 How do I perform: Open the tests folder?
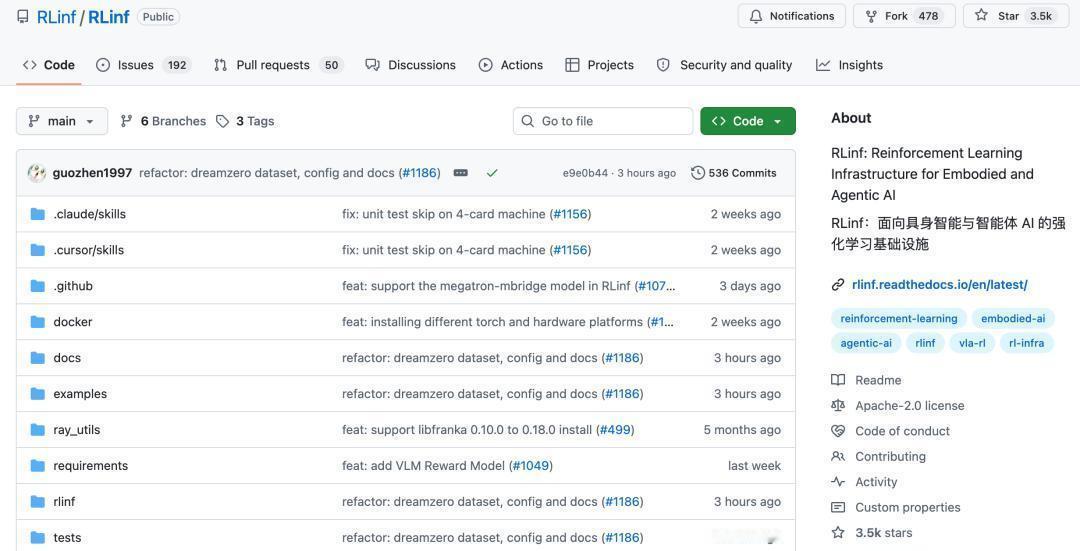pyautogui.click(x=67, y=537)
